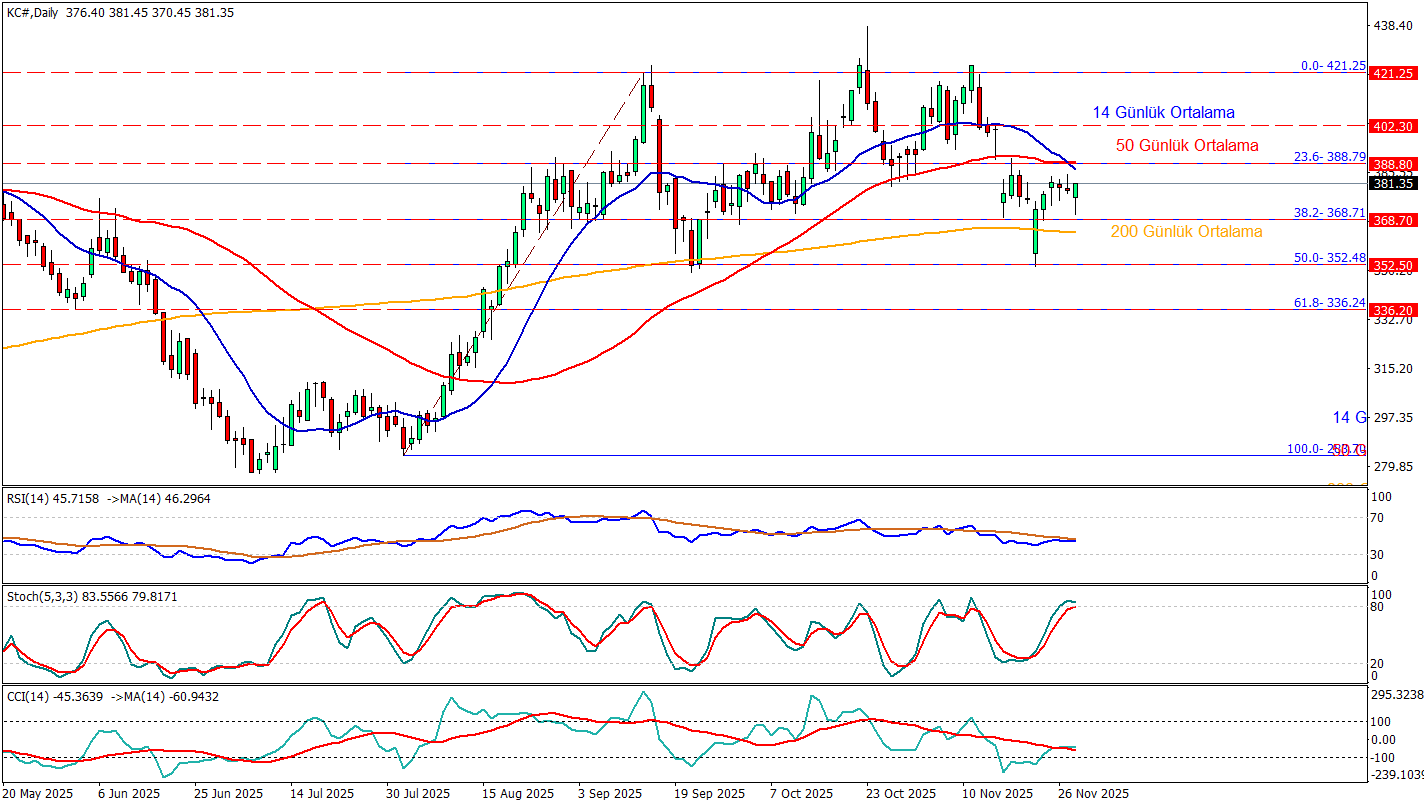Select the red 421.25 price tag on axis
Screen dimensions: 1424x806
coord(1394,73)
